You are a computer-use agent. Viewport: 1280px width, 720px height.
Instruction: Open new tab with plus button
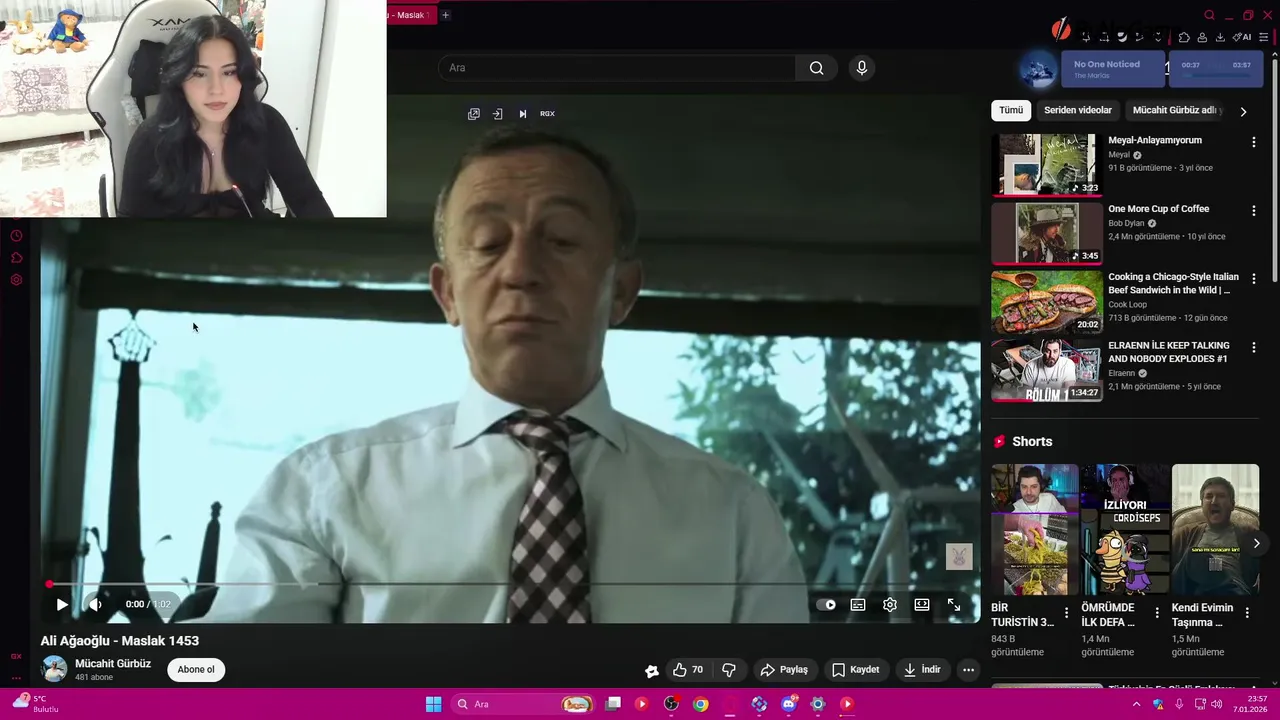point(446,15)
